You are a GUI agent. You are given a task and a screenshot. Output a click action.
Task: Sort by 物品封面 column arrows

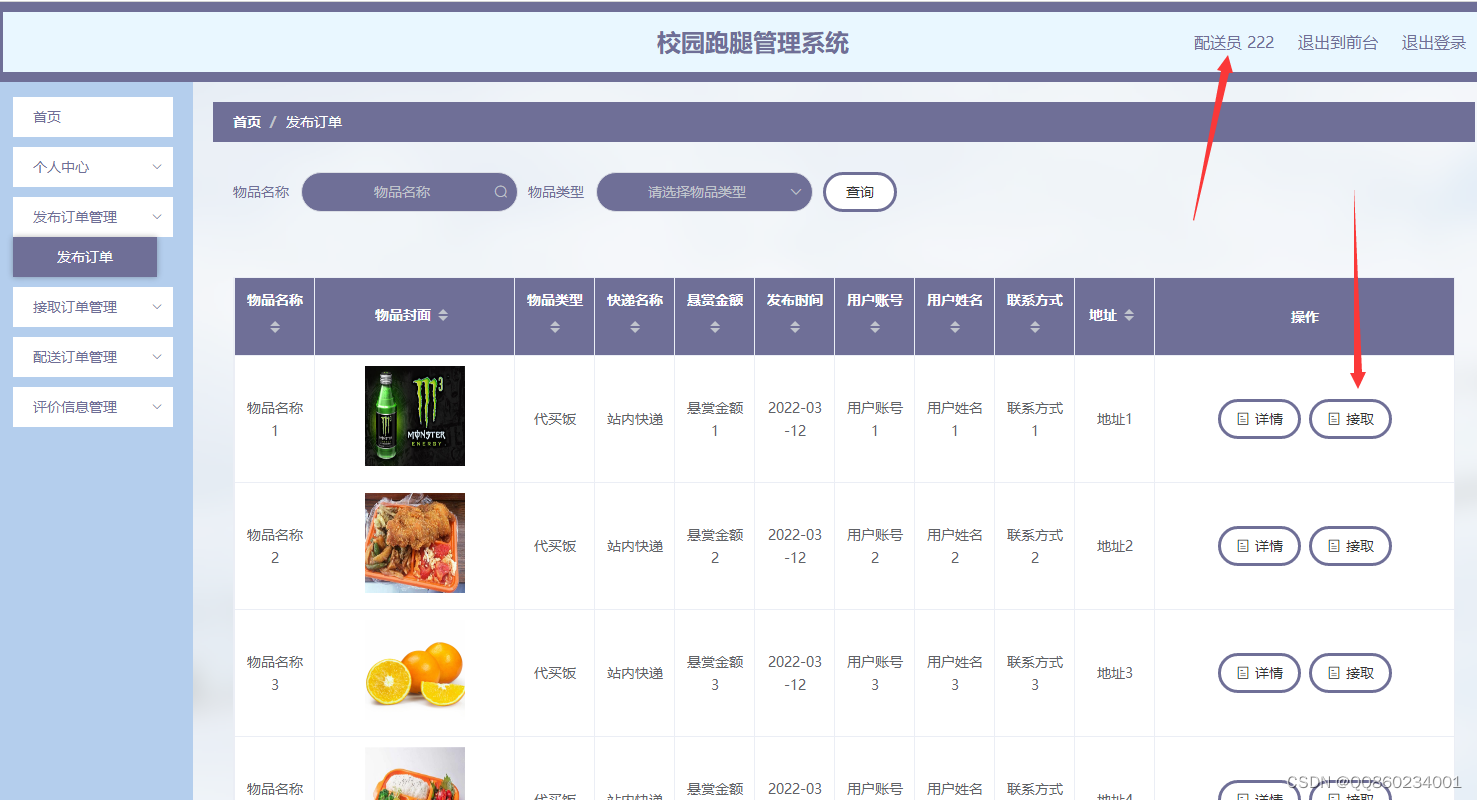(443, 315)
